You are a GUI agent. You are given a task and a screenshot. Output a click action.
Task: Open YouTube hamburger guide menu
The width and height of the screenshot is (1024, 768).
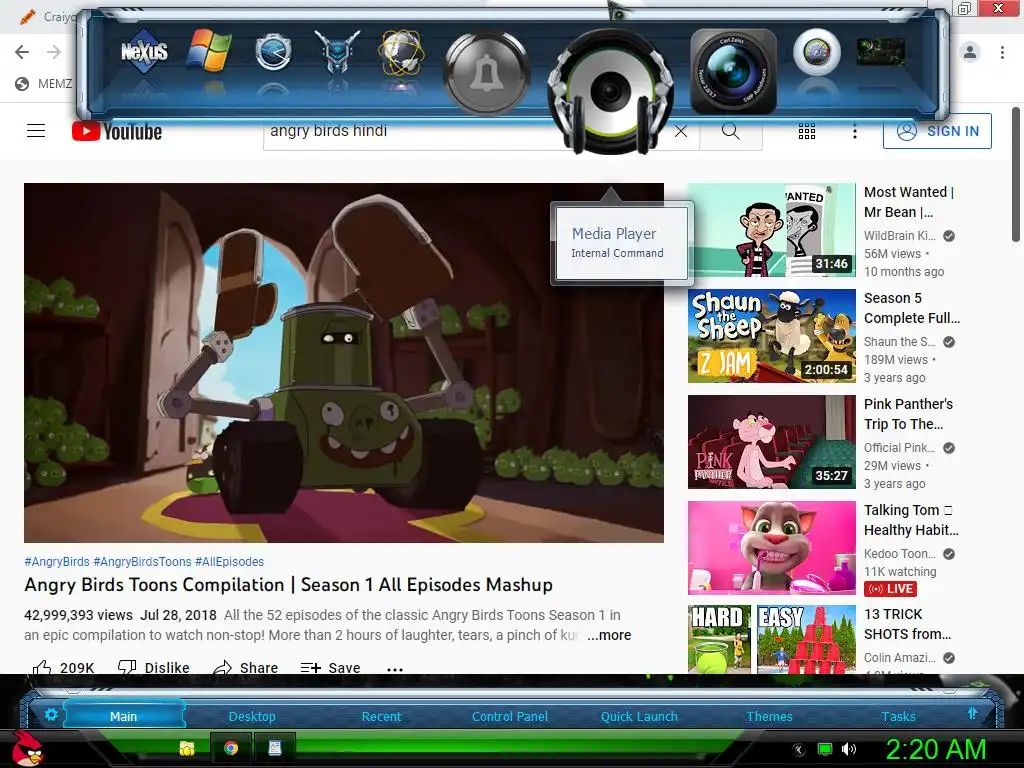click(36, 131)
